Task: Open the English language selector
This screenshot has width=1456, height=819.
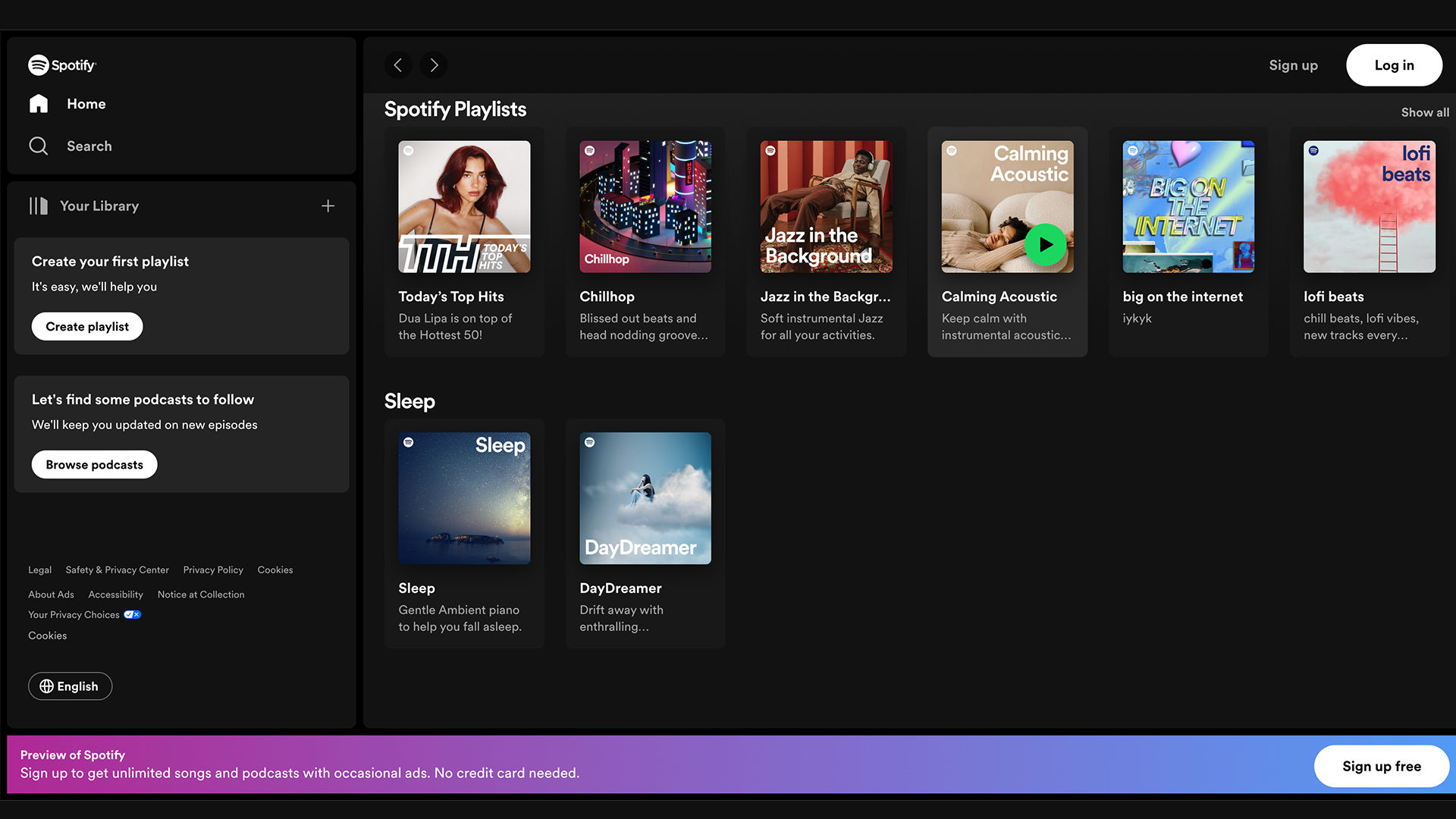Action: (x=70, y=686)
